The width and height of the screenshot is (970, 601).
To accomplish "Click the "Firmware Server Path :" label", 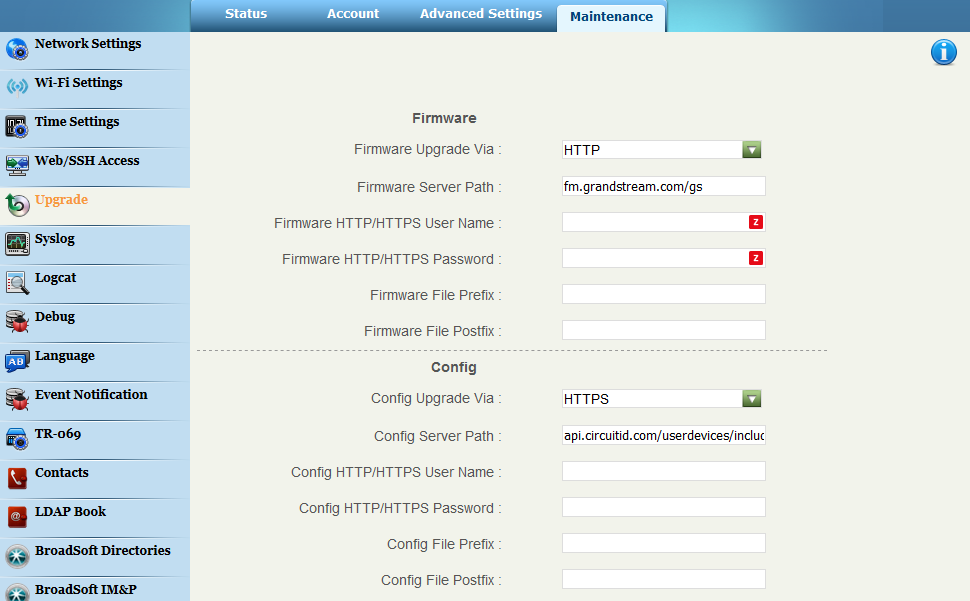I will click(x=429, y=187).
